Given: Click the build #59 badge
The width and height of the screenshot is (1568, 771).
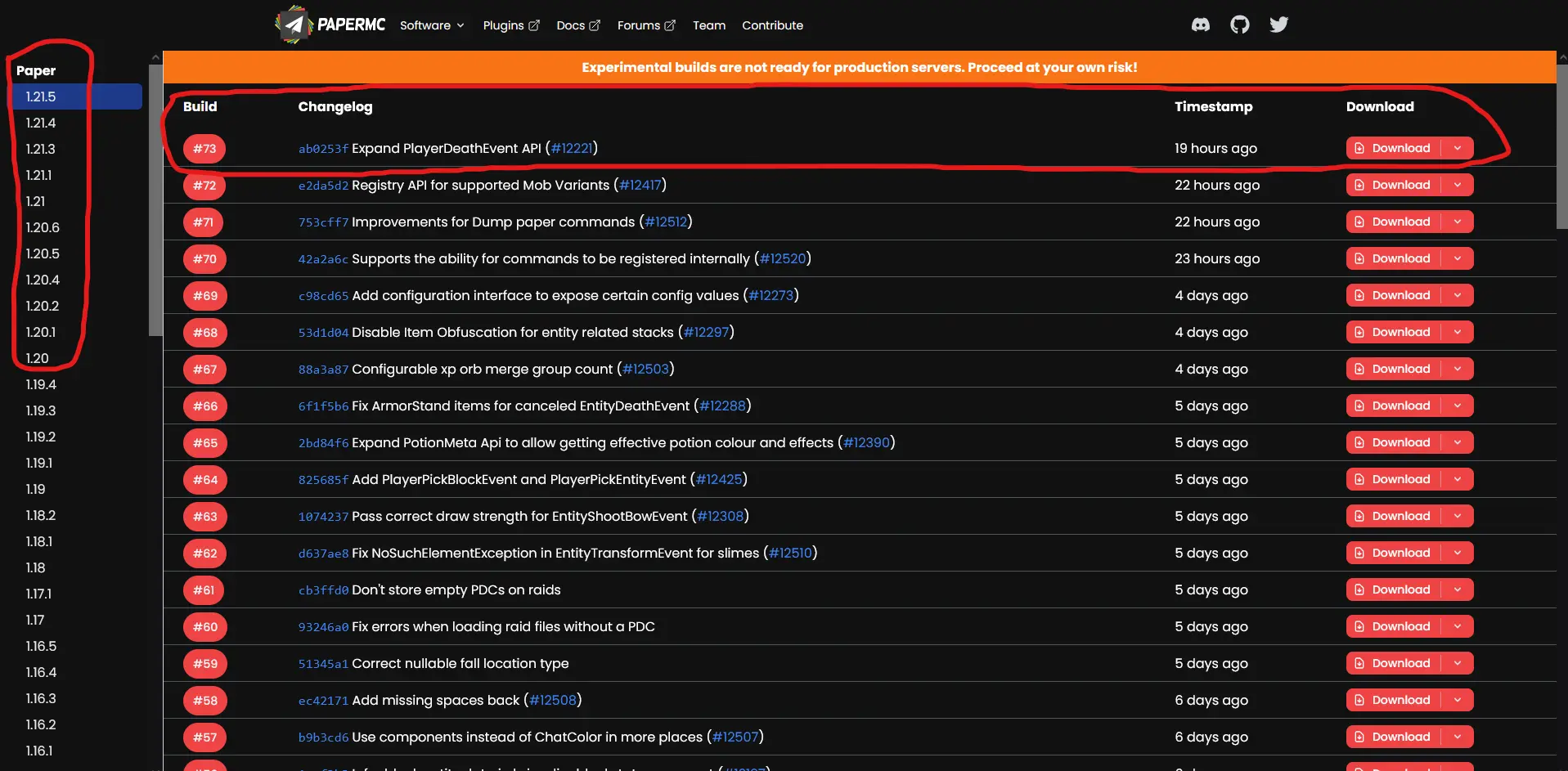Looking at the screenshot, I should [x=204, y=664].
